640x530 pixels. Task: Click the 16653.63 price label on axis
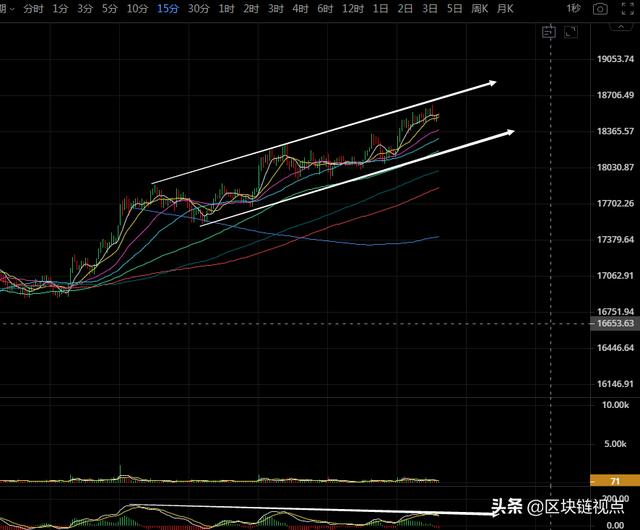click(613, 324)
